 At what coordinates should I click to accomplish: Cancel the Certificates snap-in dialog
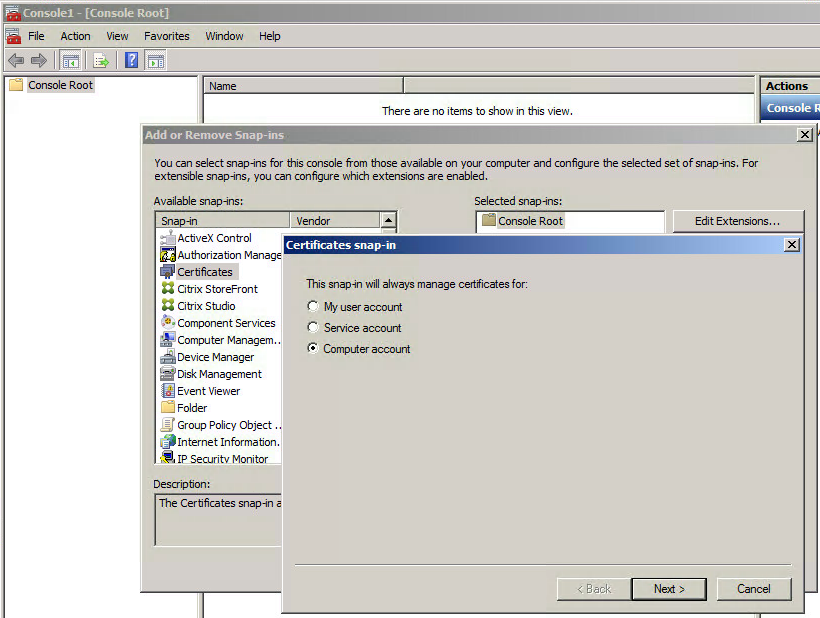[x=753, y=589]
